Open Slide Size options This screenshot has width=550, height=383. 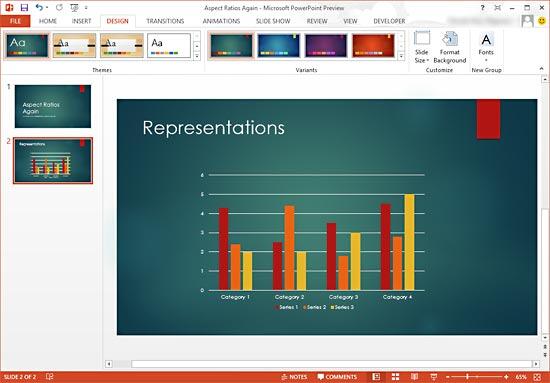422,47
